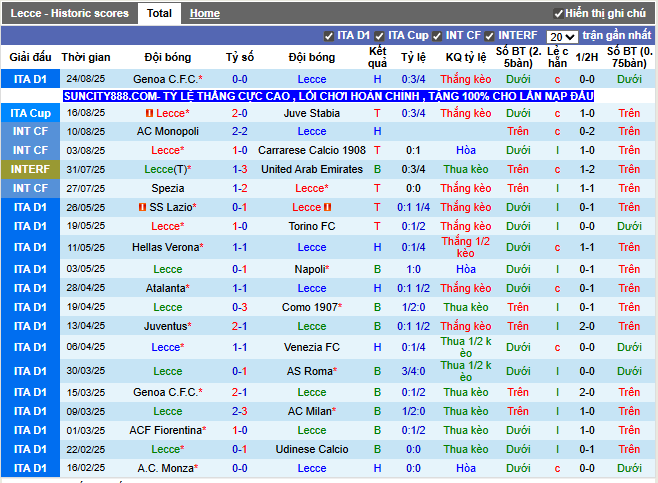Select the Torino FC team name
658x483 pixels.
[x=312, y=226]
